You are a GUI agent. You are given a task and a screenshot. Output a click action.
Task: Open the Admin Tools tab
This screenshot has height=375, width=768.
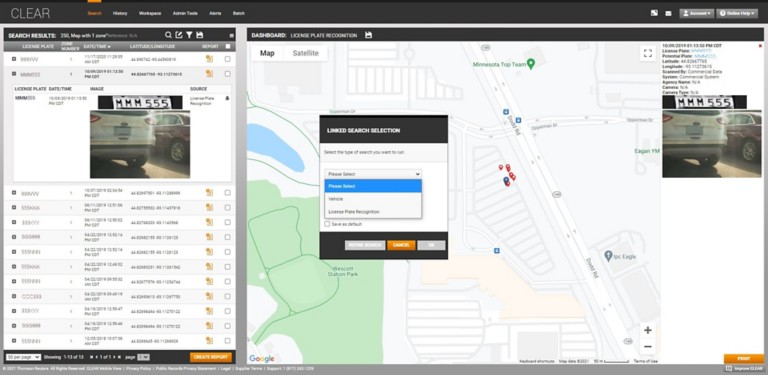[185, 13]
